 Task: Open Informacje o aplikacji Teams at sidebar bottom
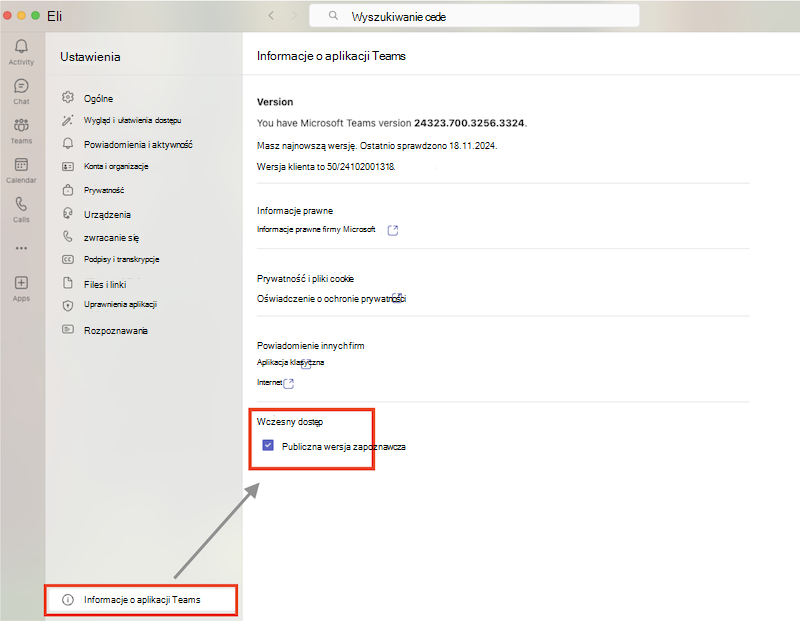click(x=141, y=600)
